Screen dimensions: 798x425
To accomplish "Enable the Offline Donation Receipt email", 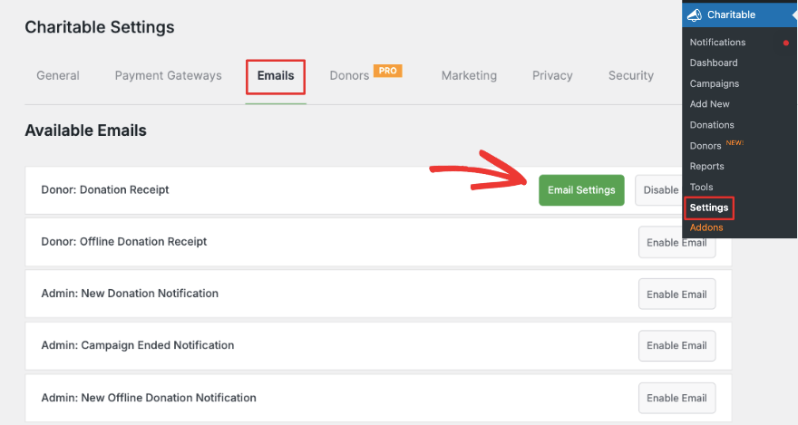I will tap(677, 243).
